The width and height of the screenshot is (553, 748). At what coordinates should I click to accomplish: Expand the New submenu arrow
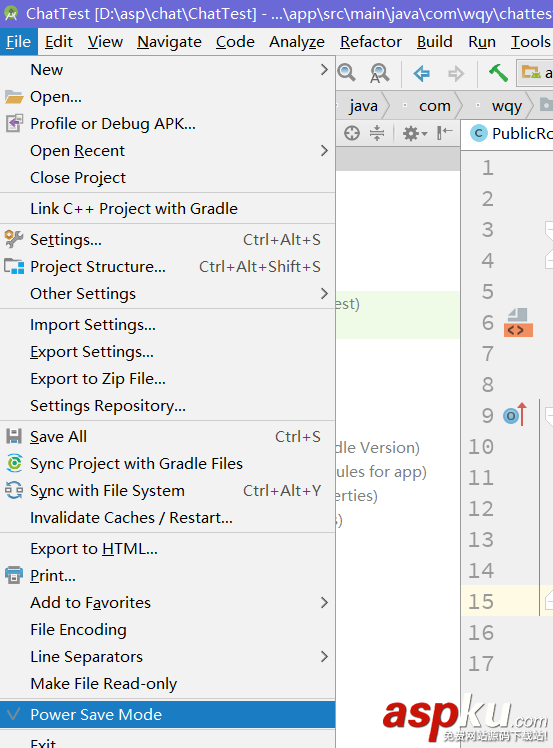click(x=324, y=70)
